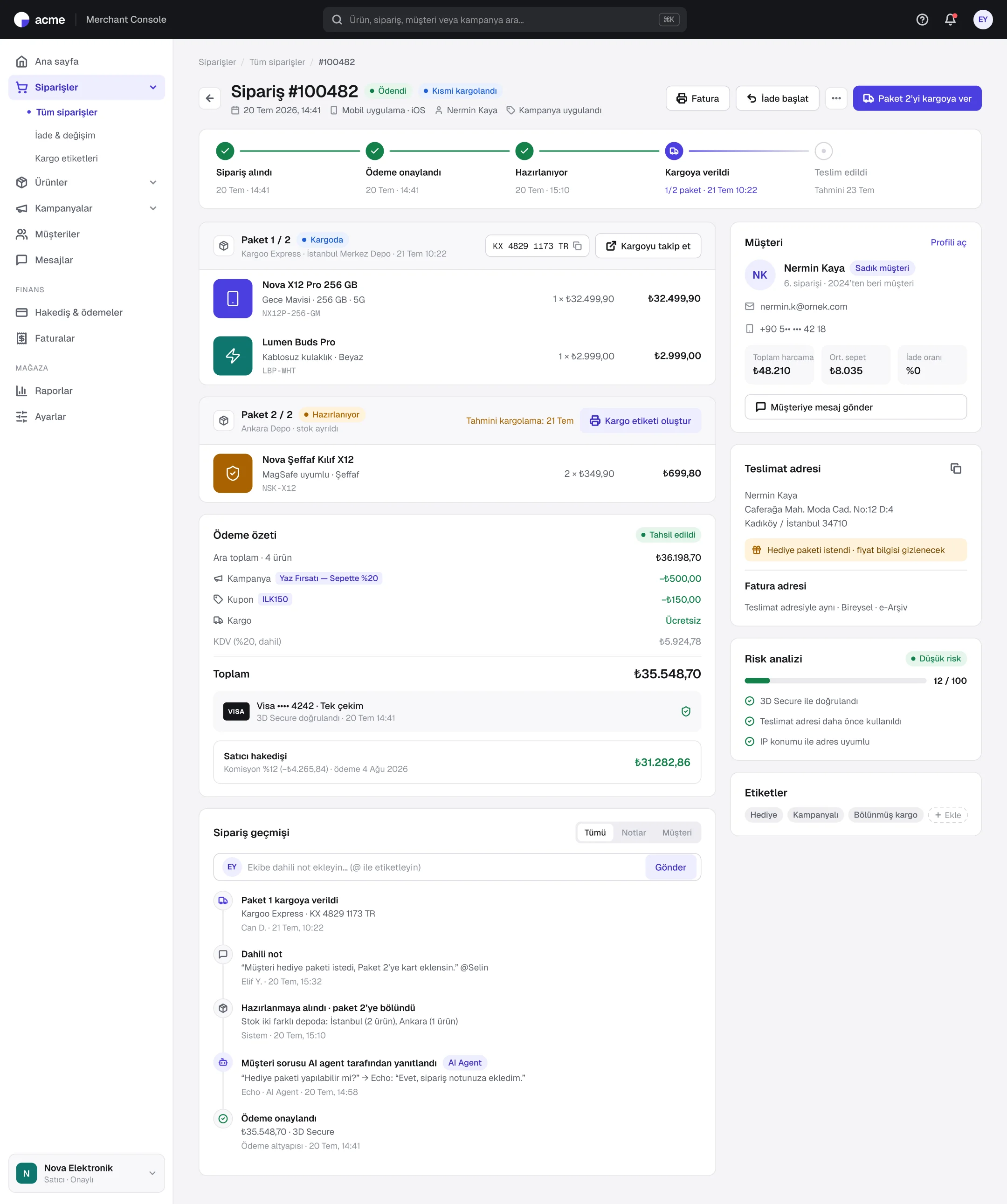Click the Nova X12 Pro product thumbnail
The width and height of the screenshot is (1007, 1204).
(233, 298)
